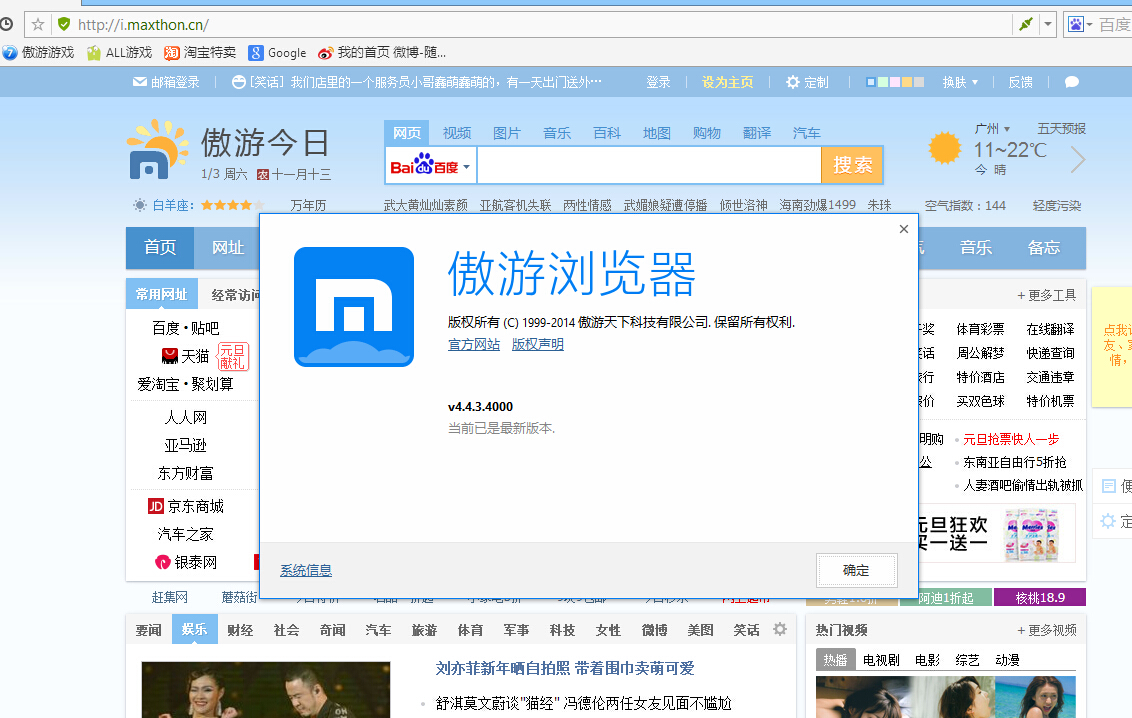Open 官方网站 link in dialog
Screen dimensions: 1132x718
pos(474,344)
